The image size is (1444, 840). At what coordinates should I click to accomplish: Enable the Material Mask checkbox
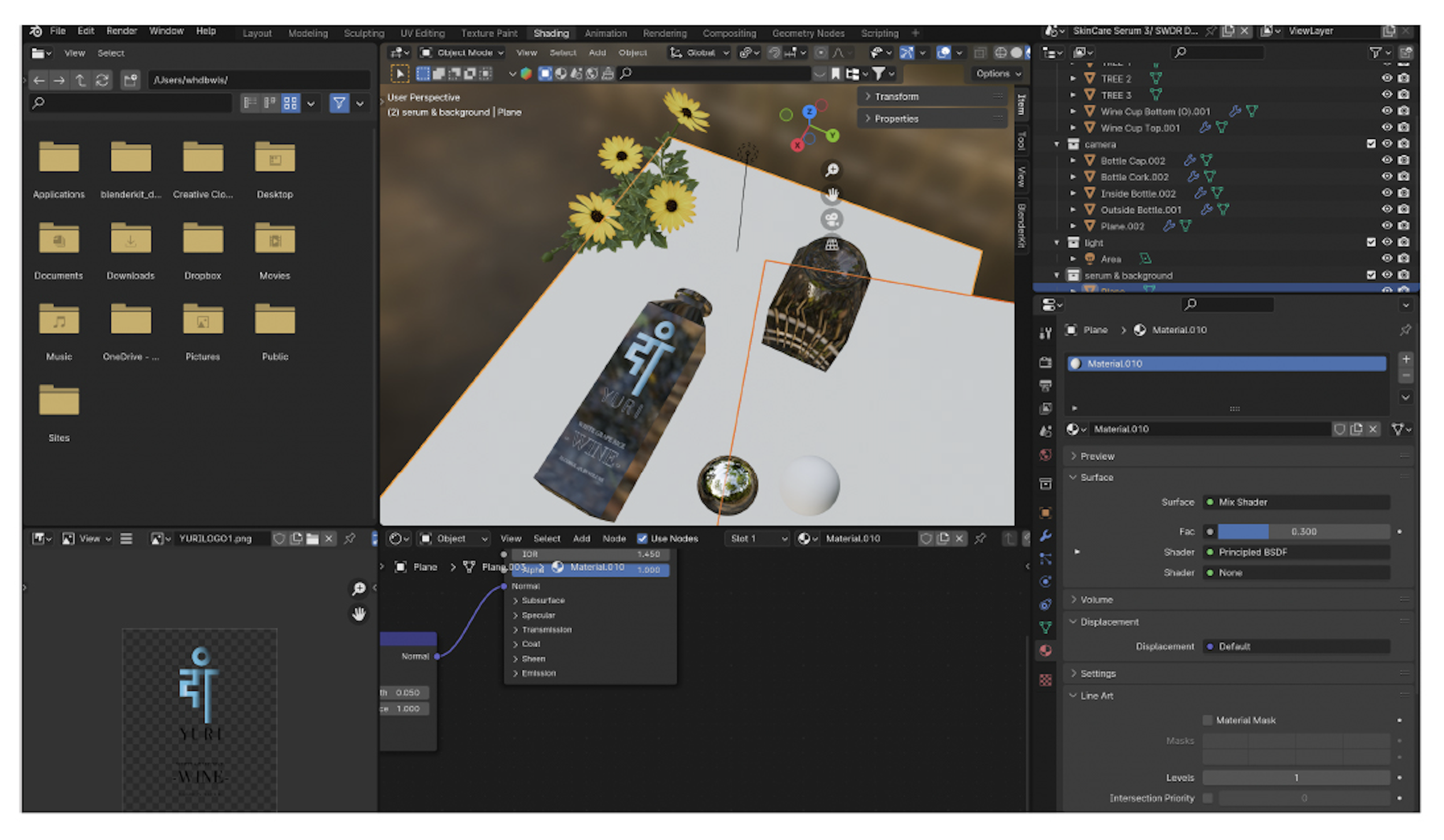pyautogui.click(x=1207, y=720)
